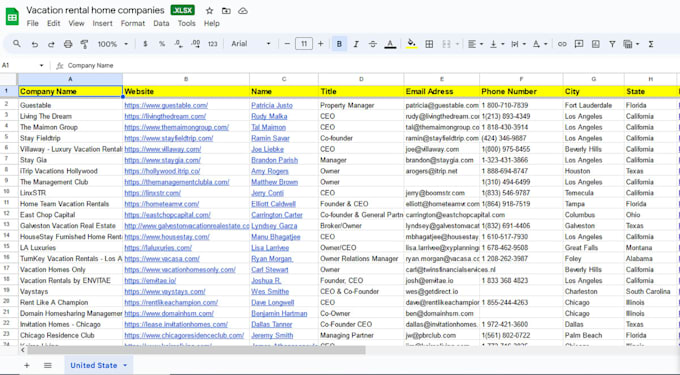Create a filter
Screen dimensions: 680x375
(x=612, y=44)
